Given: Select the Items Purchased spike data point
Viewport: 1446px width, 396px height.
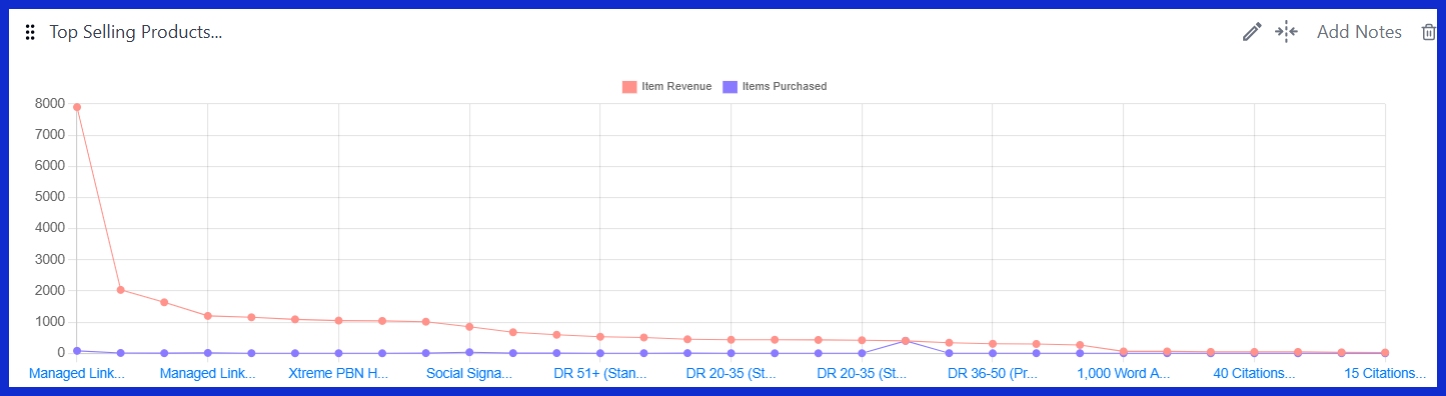Looking at the screenshot, I should [x=905, y=341].
